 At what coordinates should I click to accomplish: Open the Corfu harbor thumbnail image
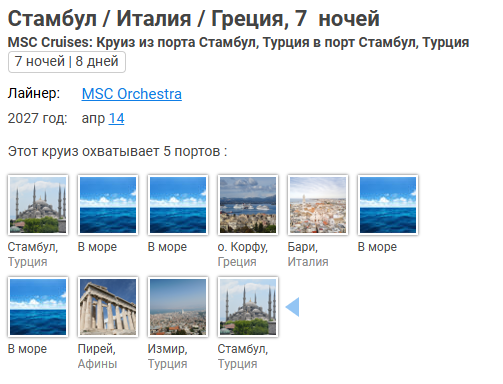point(248,205)
